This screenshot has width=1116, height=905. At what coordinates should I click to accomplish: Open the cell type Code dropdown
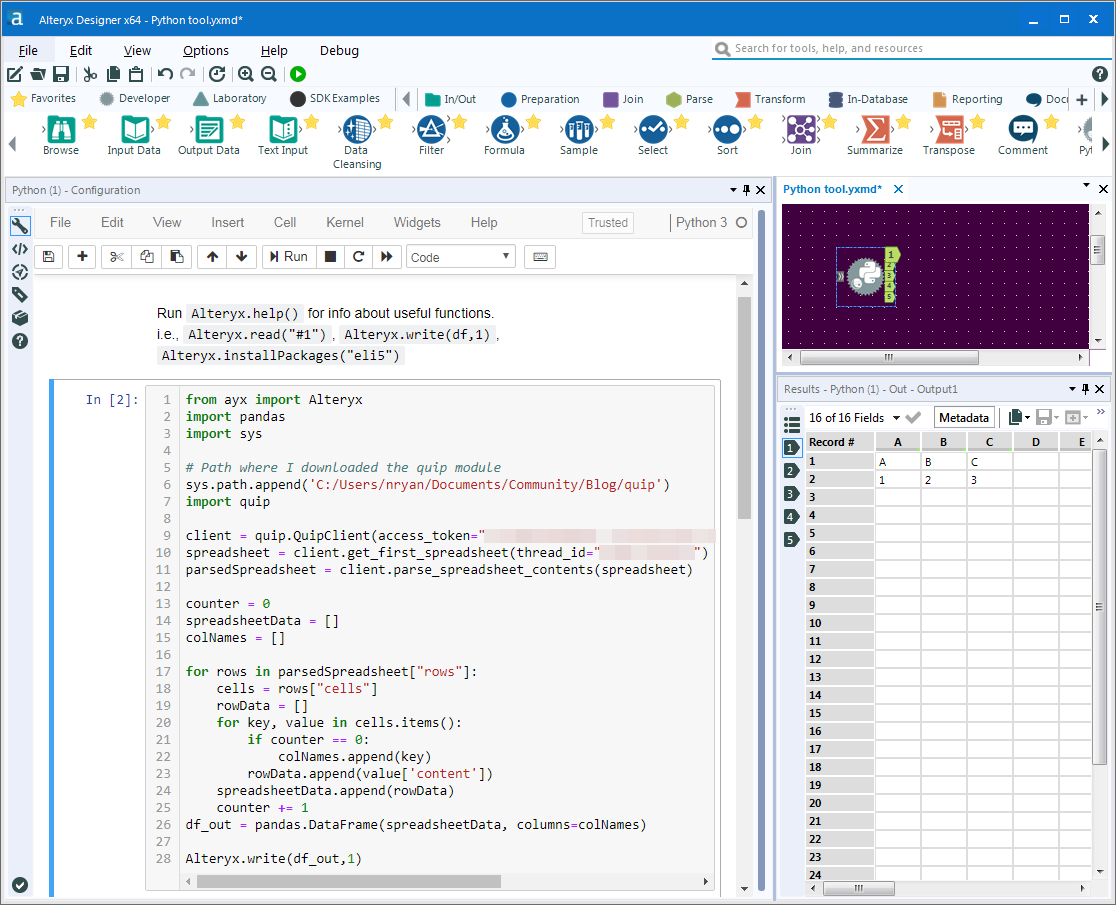pyautogui.click(x=461, y=257)
